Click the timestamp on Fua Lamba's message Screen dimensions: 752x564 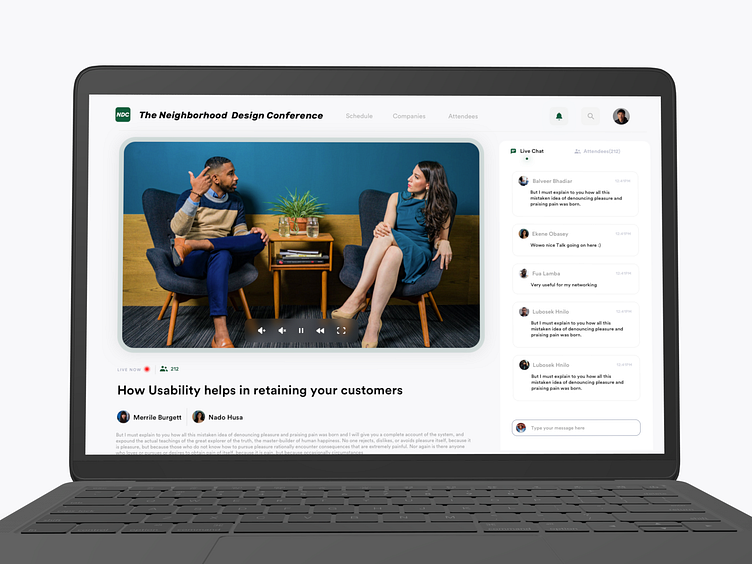624,273
